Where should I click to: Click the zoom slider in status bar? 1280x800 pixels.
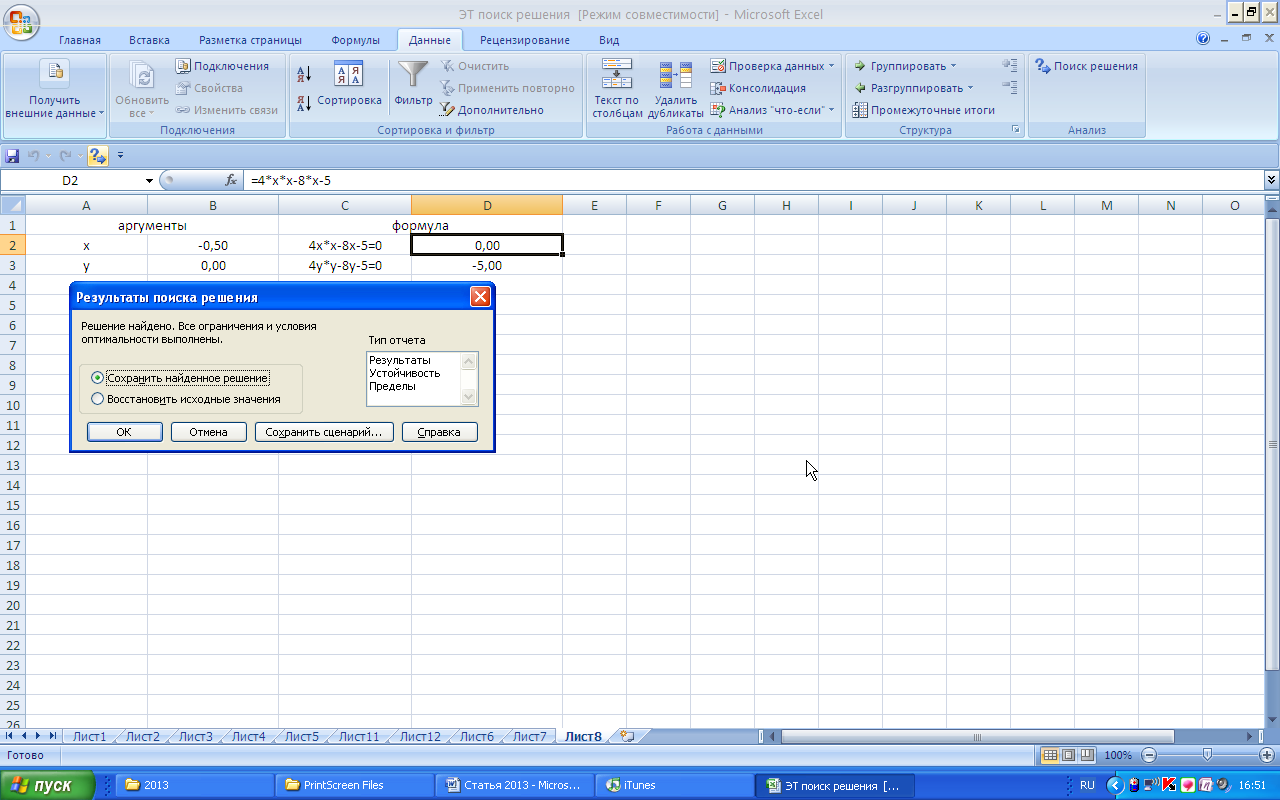(x=1207, y=755)
